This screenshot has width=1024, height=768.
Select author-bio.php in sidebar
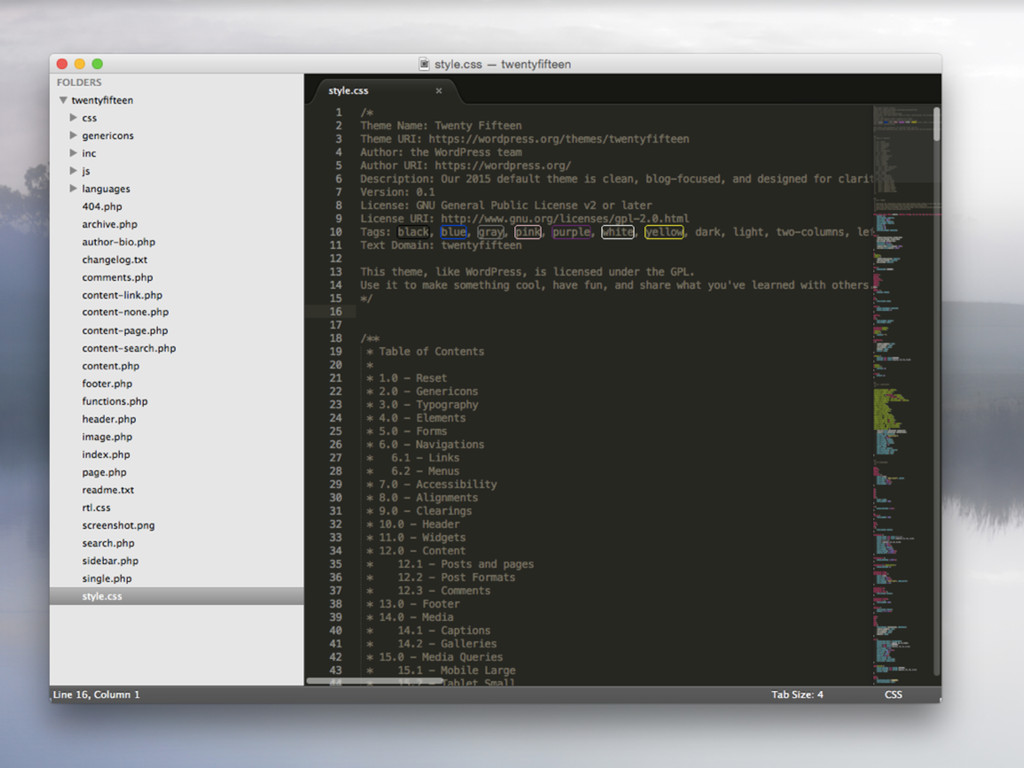[x=119, y=242]
